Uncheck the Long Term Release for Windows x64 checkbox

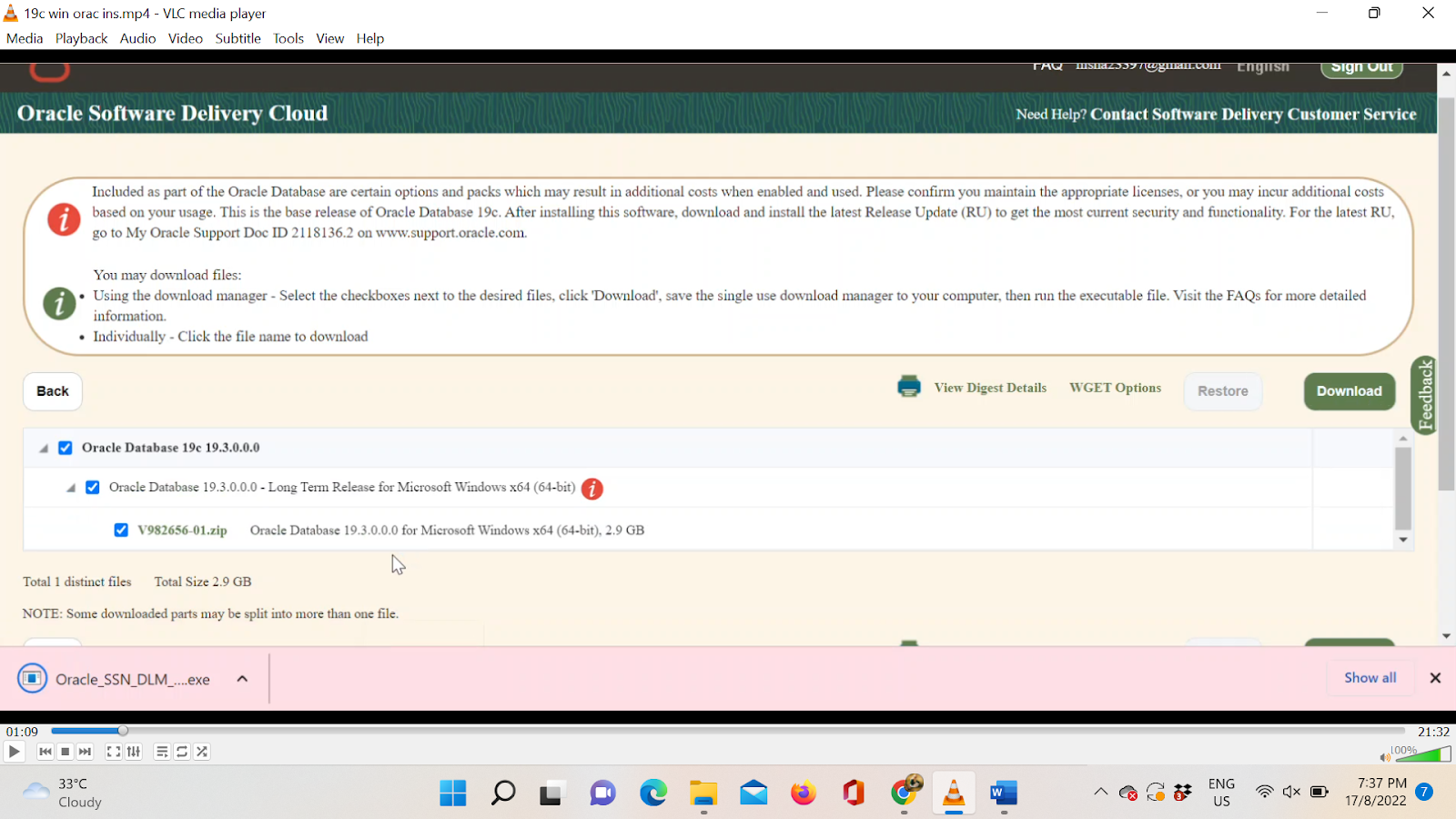(93, 488)
